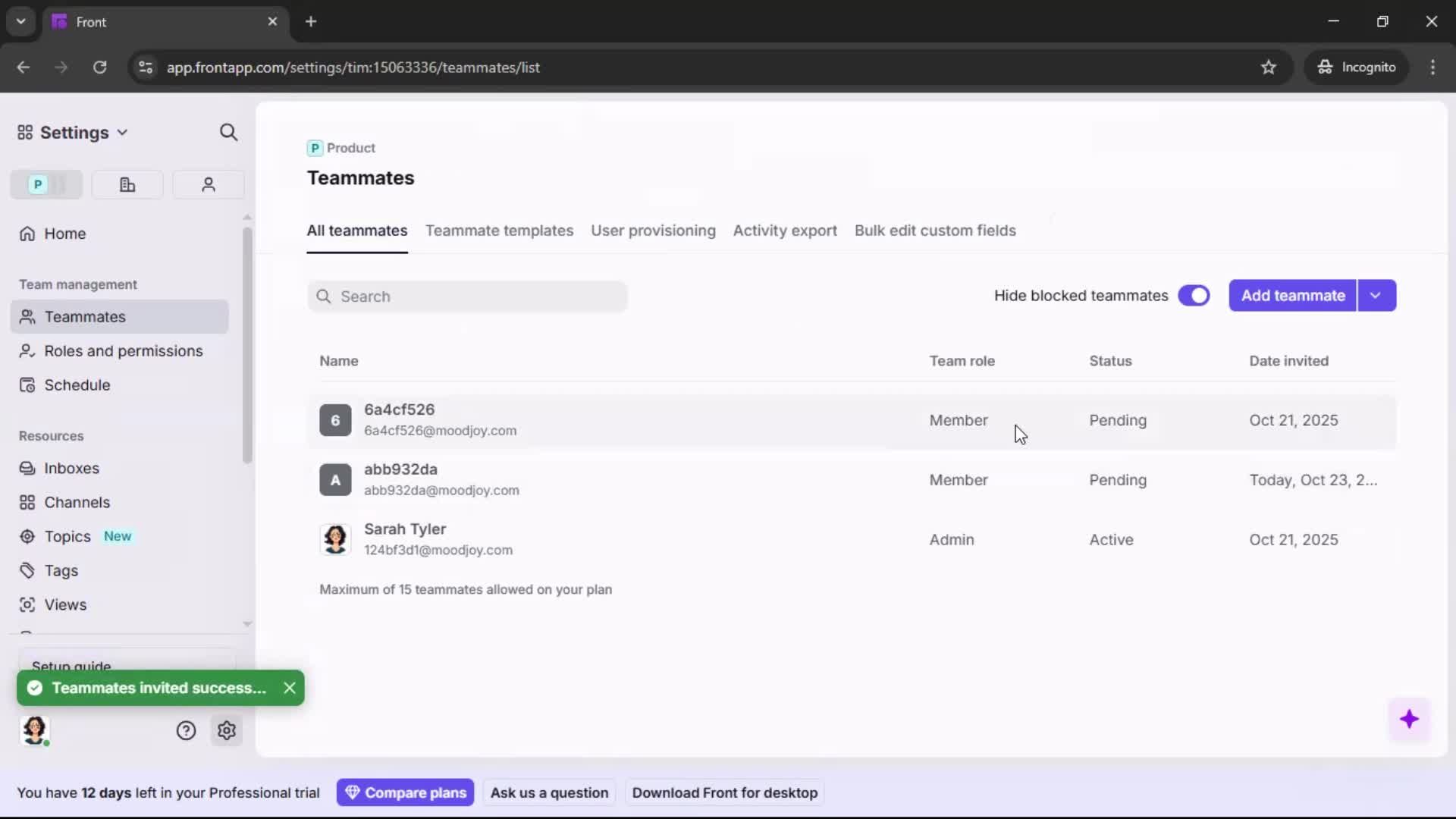
Task: Bookmark the page with the star icon
Action: [x=1269, y=67]
